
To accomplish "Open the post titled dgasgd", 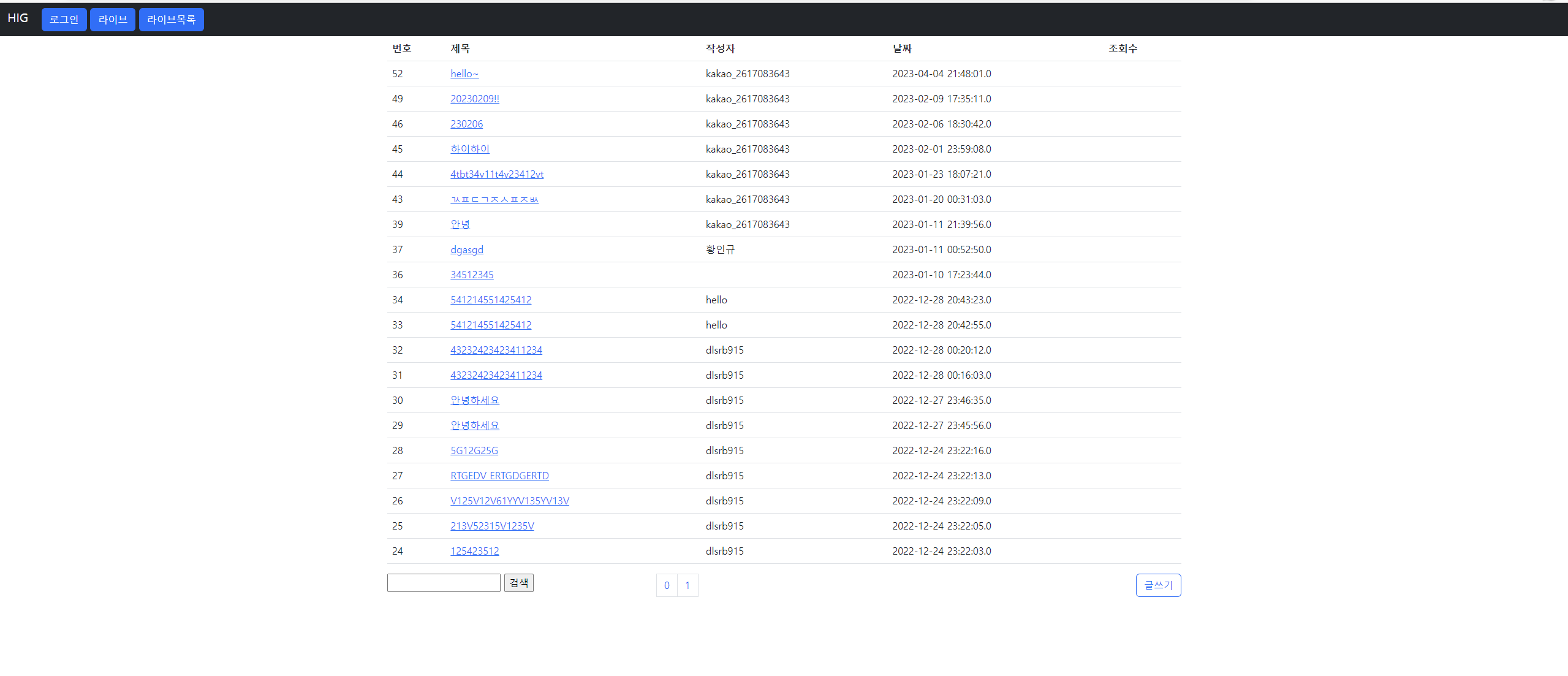I will coord(466,249).
